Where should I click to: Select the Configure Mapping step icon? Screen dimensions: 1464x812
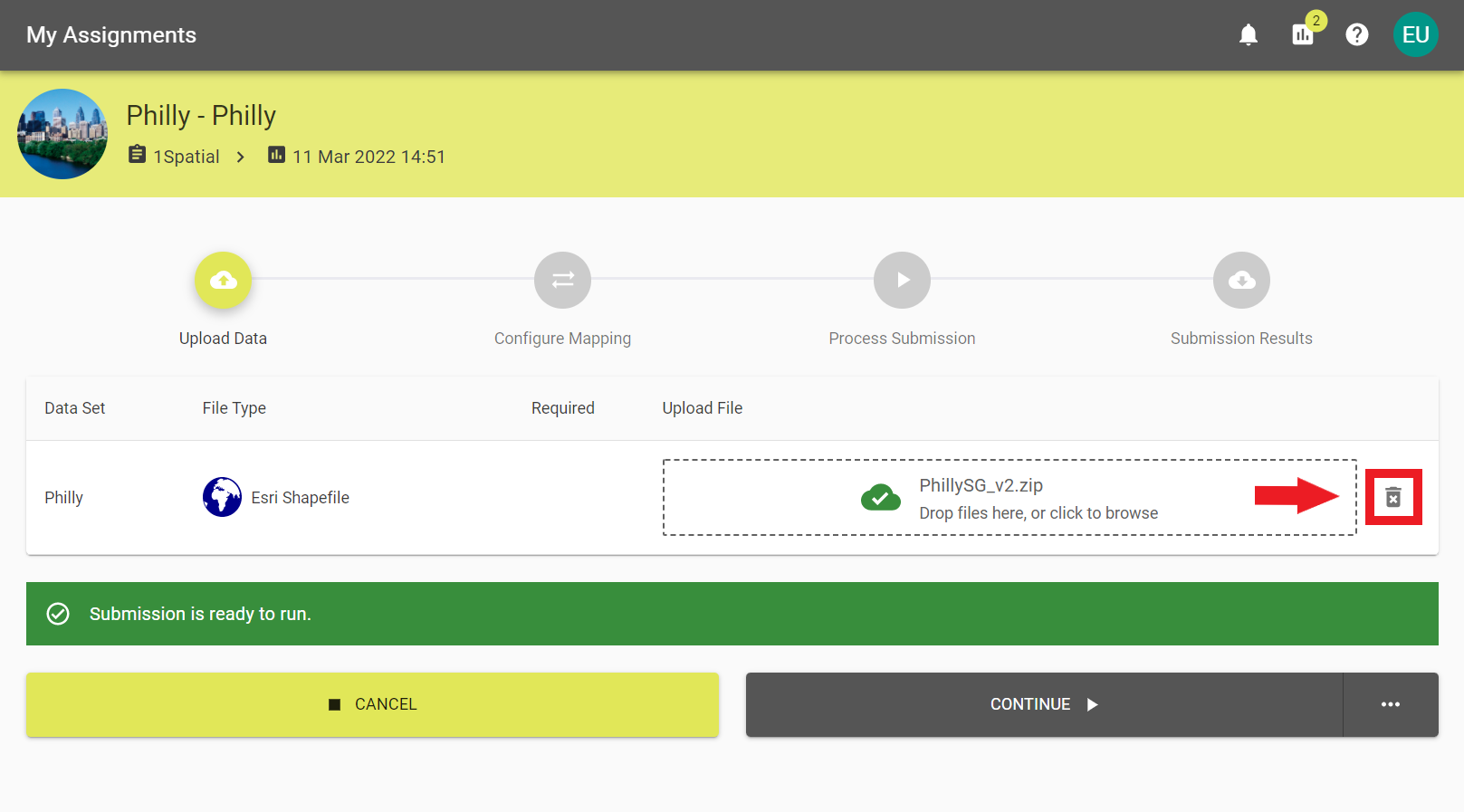click(562, 280)
